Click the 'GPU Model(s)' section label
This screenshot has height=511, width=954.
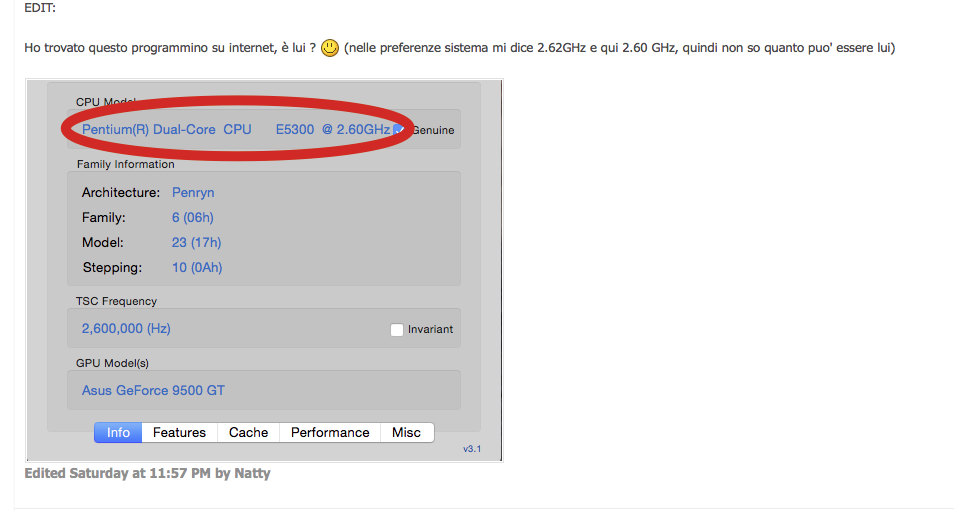click(112, 363)
